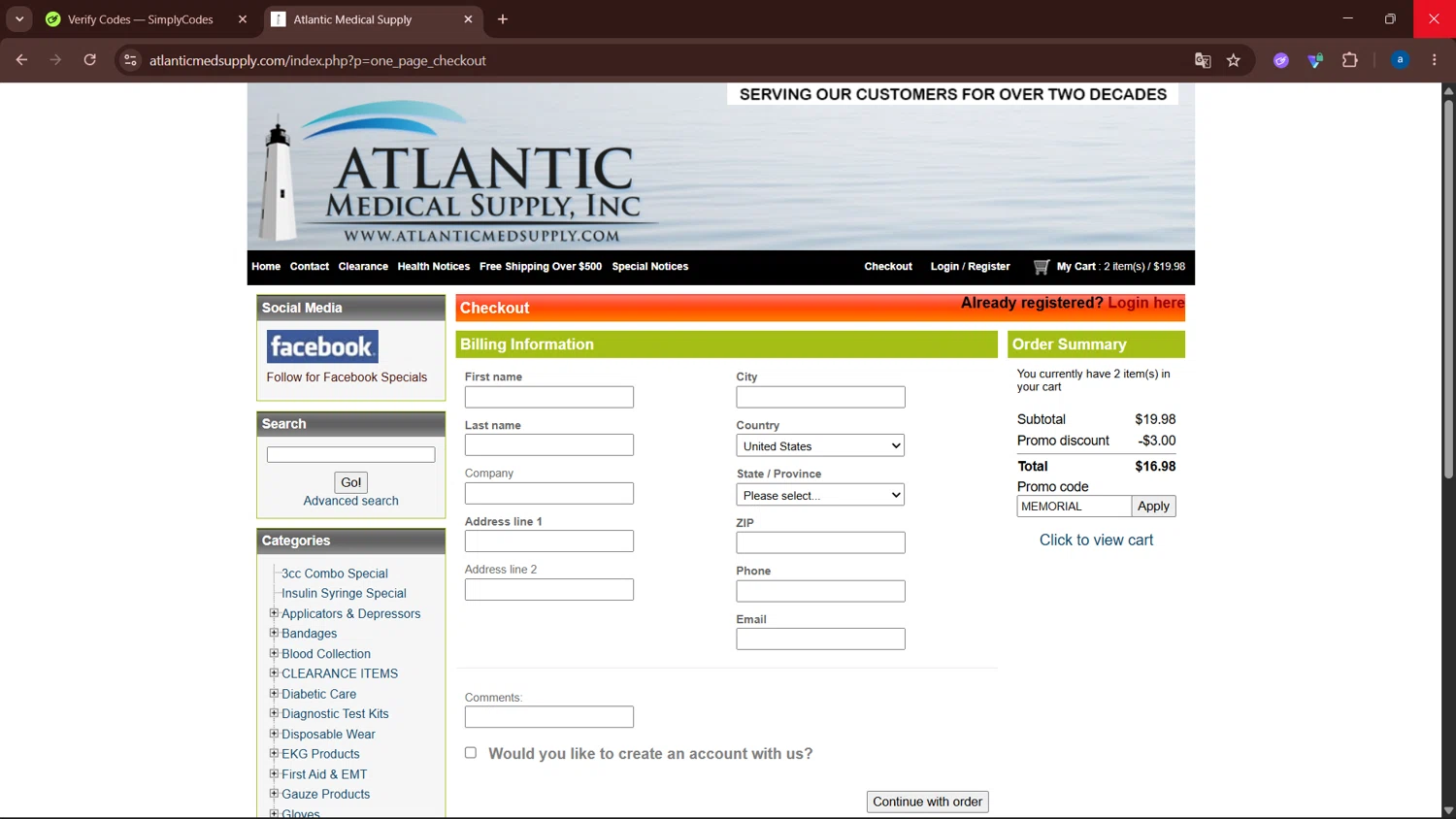Click the Login here link
Viewport: 1456px width, 819px height.
click(1146, 303)
